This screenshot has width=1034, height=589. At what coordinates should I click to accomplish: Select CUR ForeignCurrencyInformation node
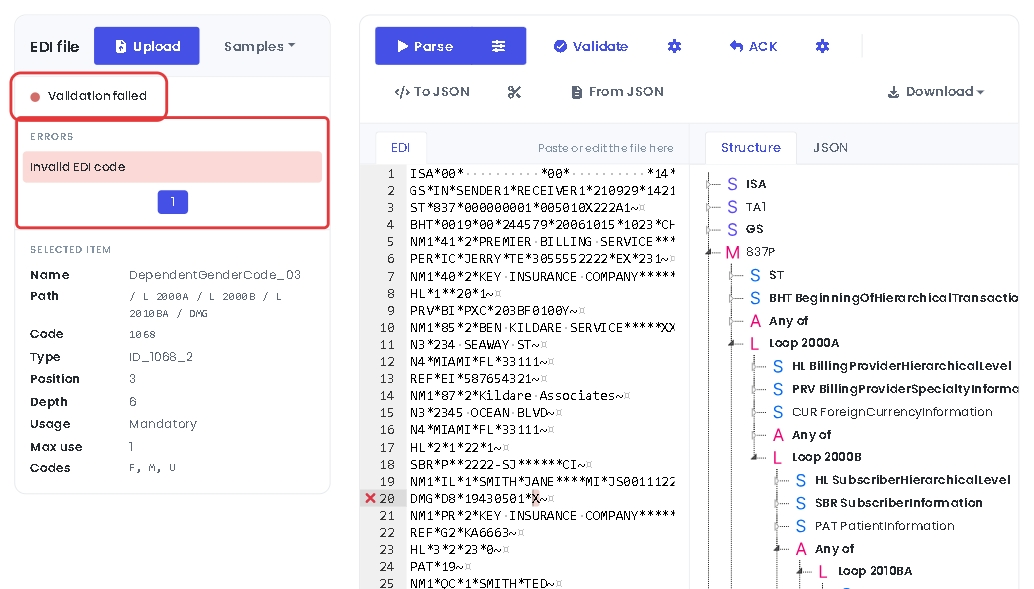(892, 412)
